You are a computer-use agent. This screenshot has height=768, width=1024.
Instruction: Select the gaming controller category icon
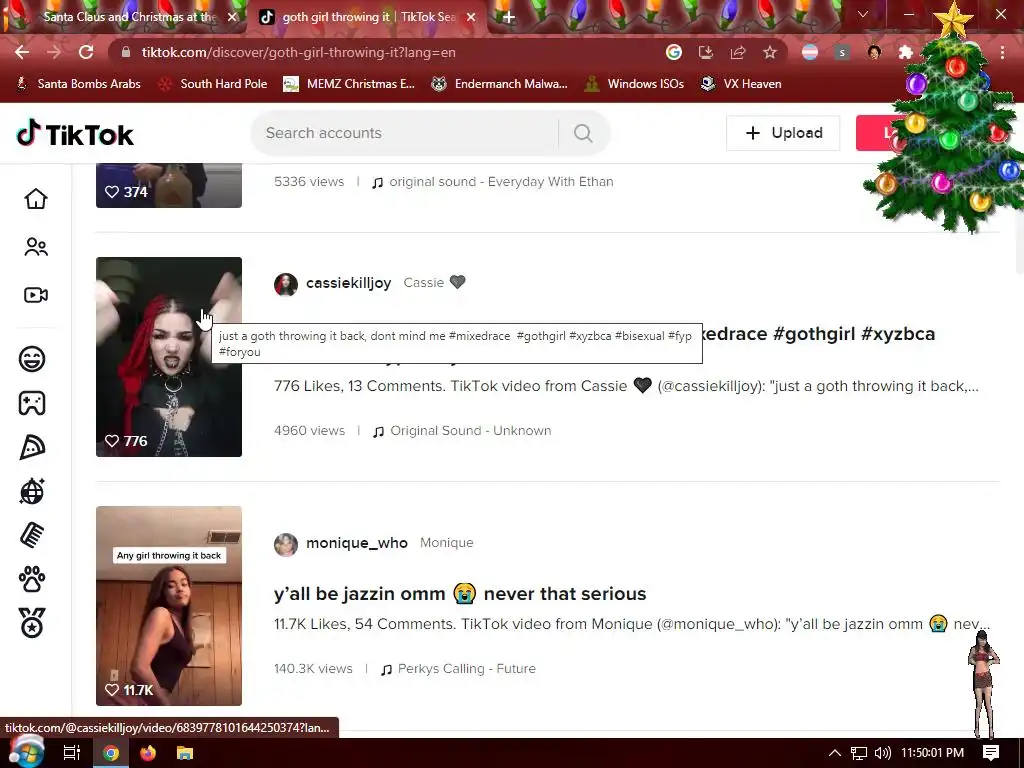pyautogui.click(x=32, y=403)
